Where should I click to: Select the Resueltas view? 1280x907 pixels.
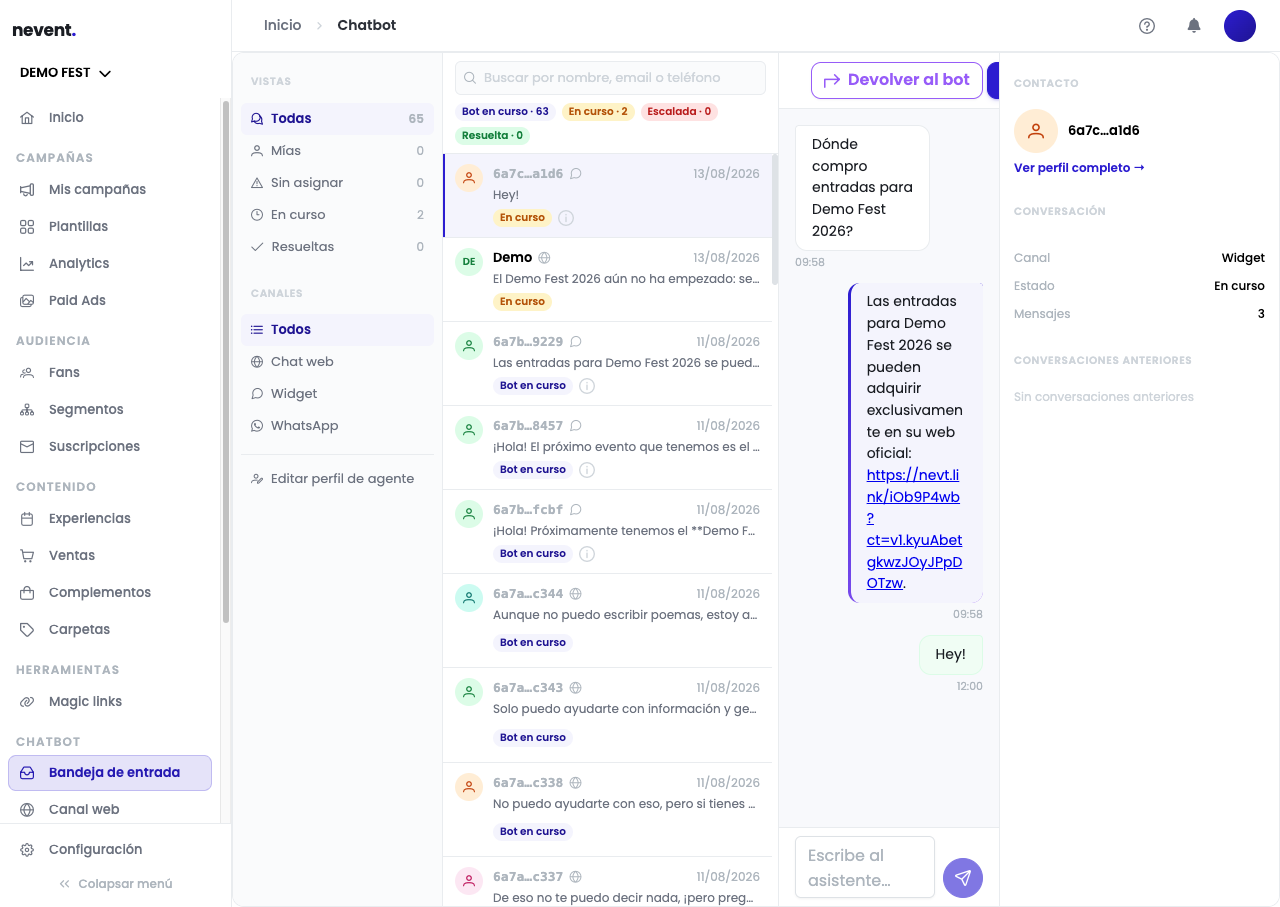(337, 247)
